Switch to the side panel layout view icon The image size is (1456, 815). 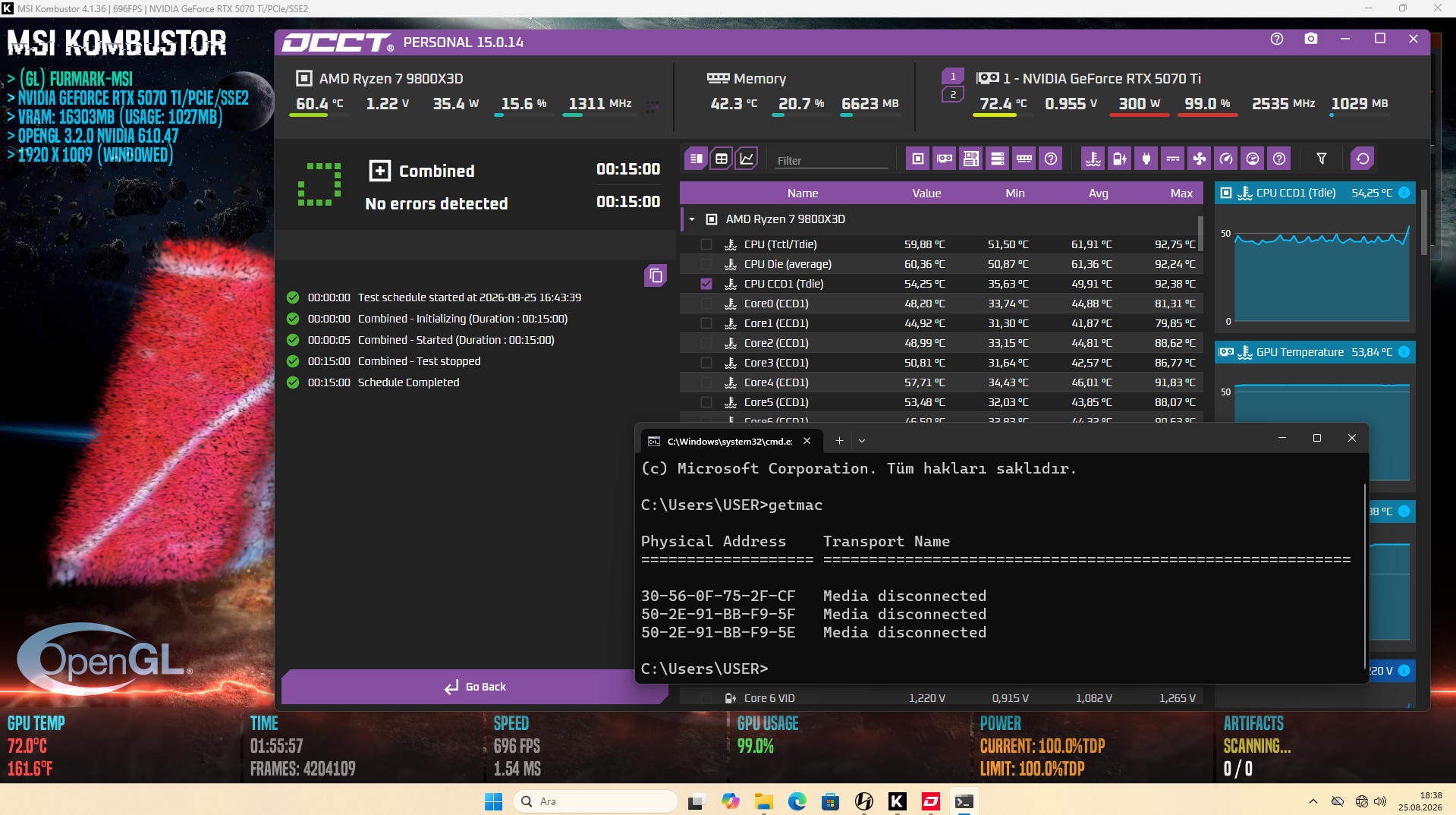pos(697,159)
